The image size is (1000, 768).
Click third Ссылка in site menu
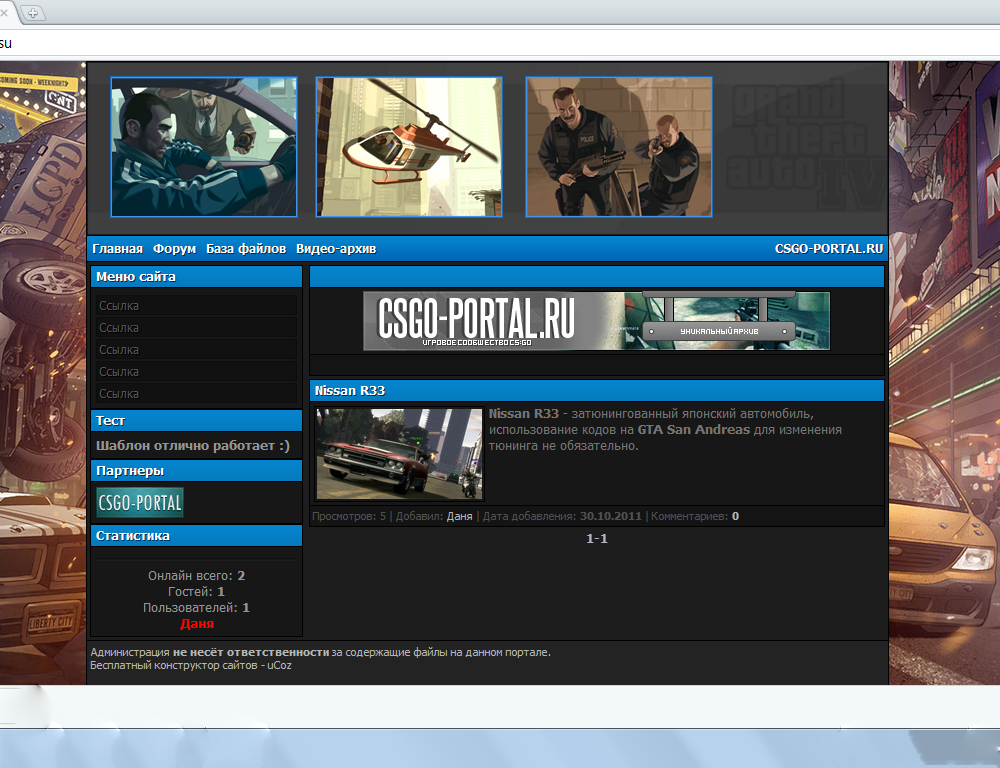[x=196, y=350]
